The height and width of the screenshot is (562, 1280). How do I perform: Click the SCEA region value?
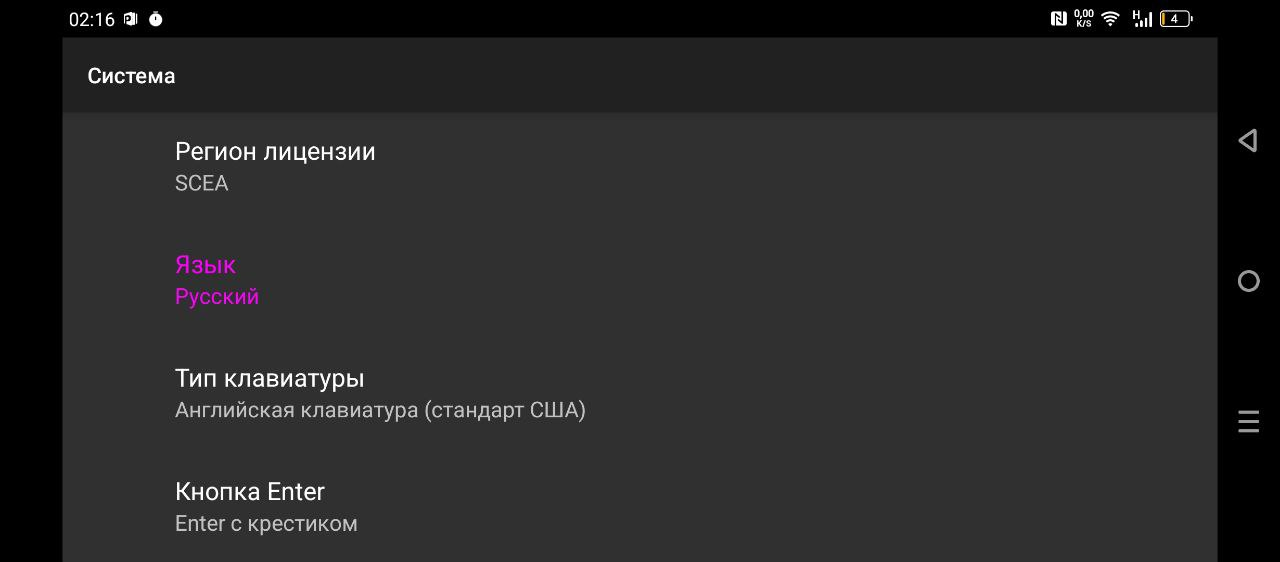pyautogui.click(x=201, y=184)
